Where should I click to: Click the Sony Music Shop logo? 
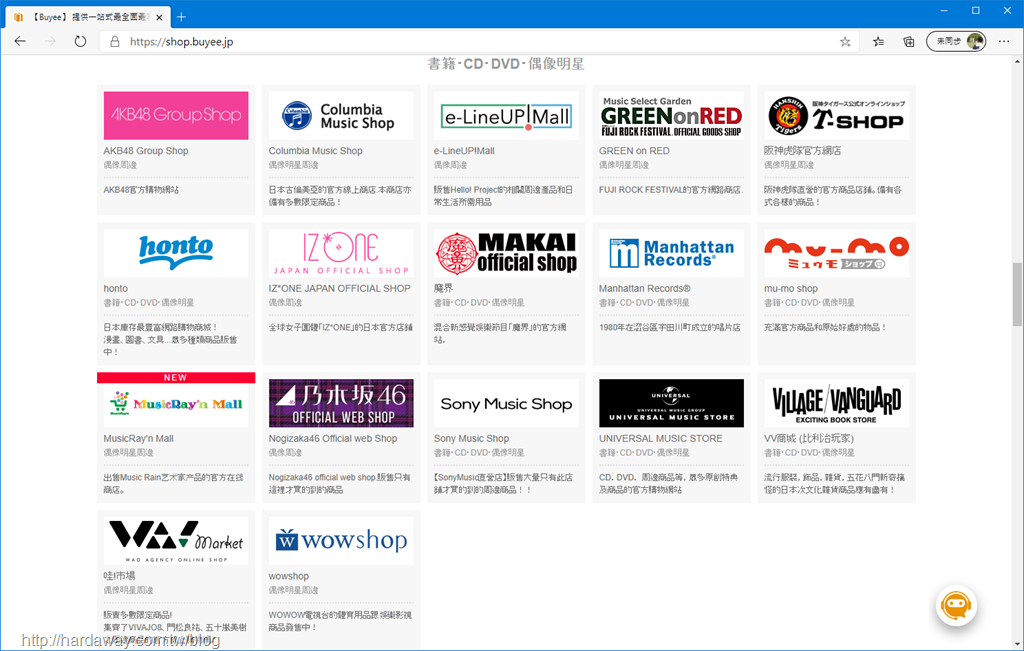click(x=506, y=403)
